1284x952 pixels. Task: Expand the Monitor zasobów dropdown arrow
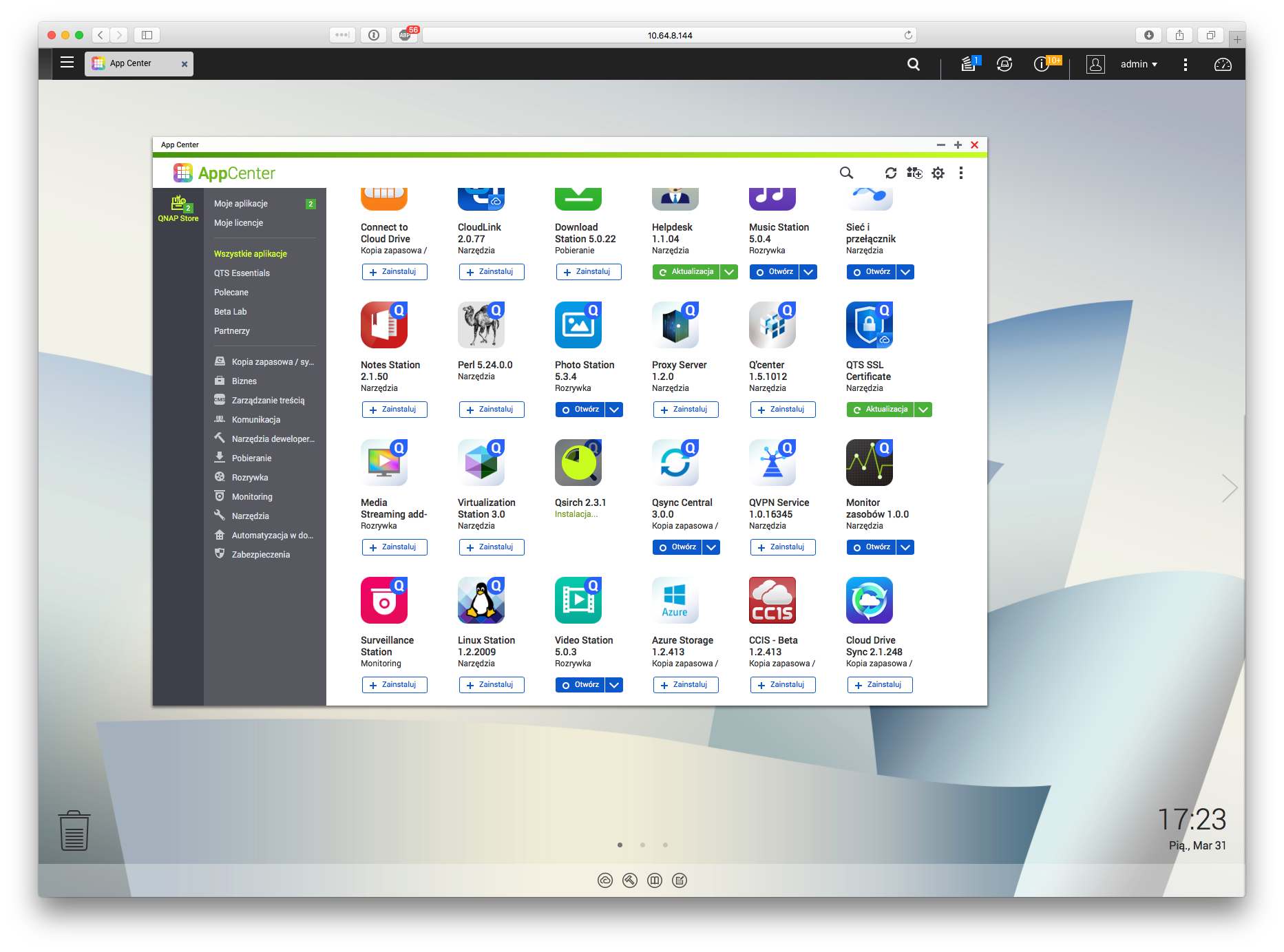pyautogui.click(x=905, y=547)
